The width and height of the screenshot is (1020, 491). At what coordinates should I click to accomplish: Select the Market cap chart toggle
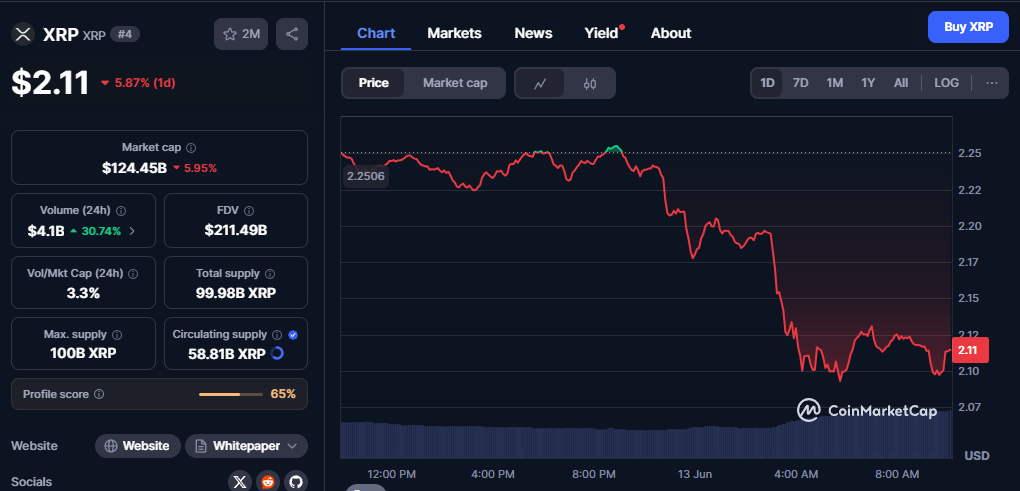coord(455,83)
